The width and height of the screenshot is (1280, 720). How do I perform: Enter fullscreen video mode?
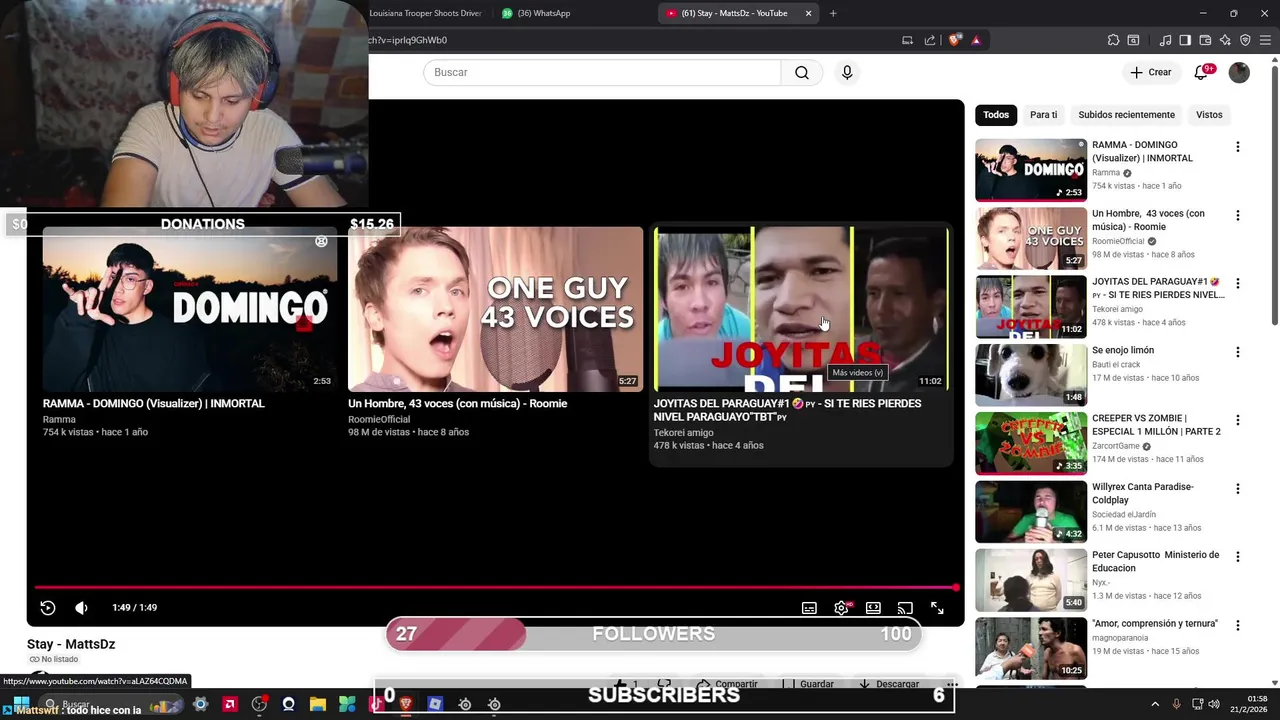(x=937, y=608)
